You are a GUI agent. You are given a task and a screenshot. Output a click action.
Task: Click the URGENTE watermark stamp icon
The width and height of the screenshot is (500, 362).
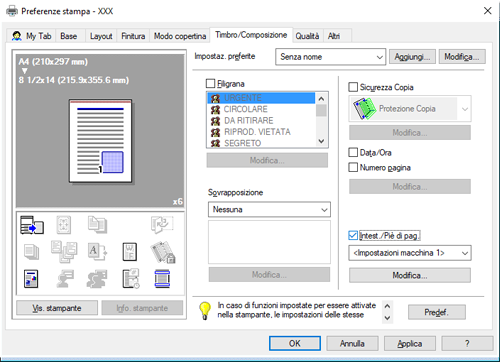[216, 98]
